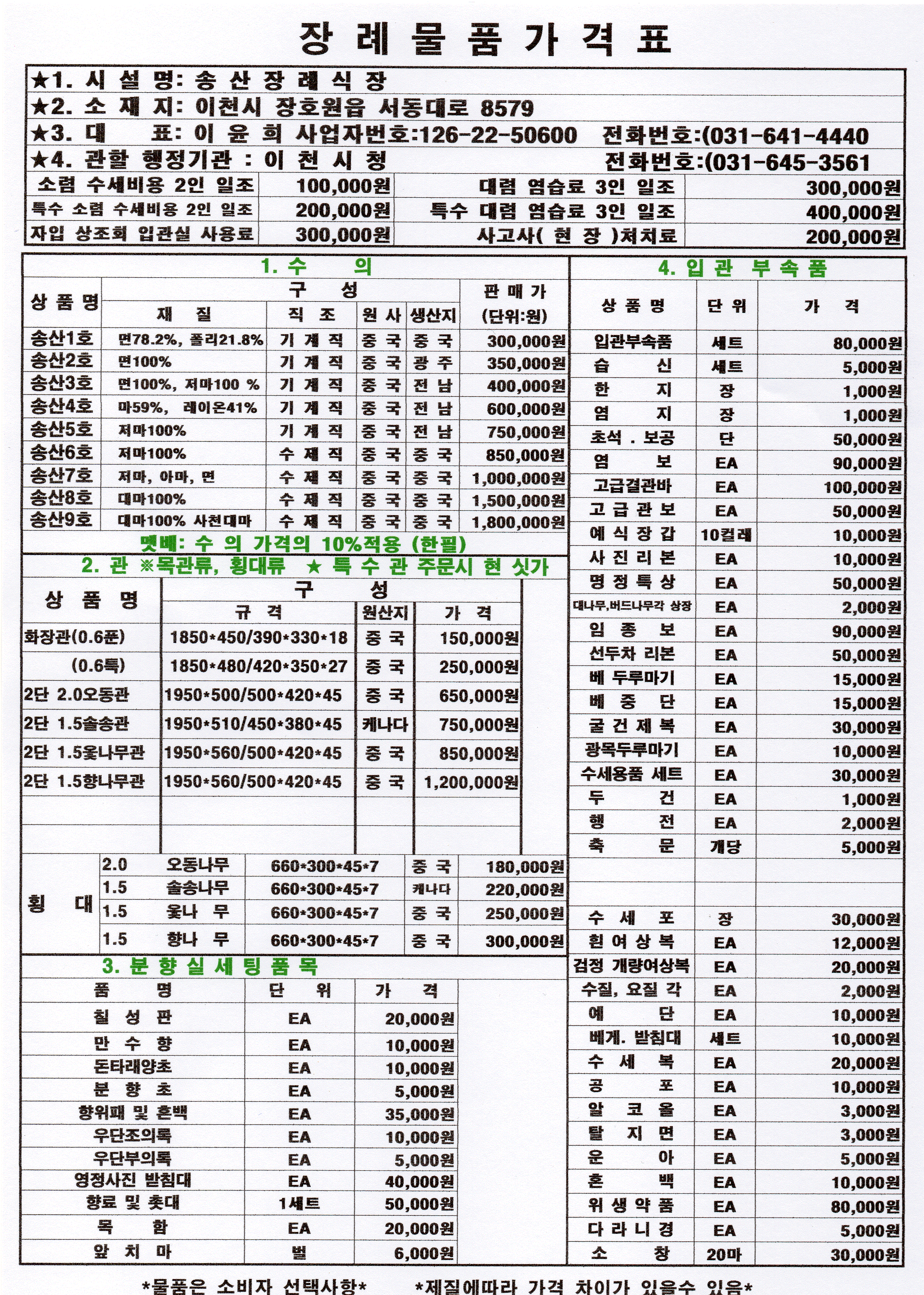Select 2단 2.0오동관
Screen dimensions: 924x1295
click(76, 694)
